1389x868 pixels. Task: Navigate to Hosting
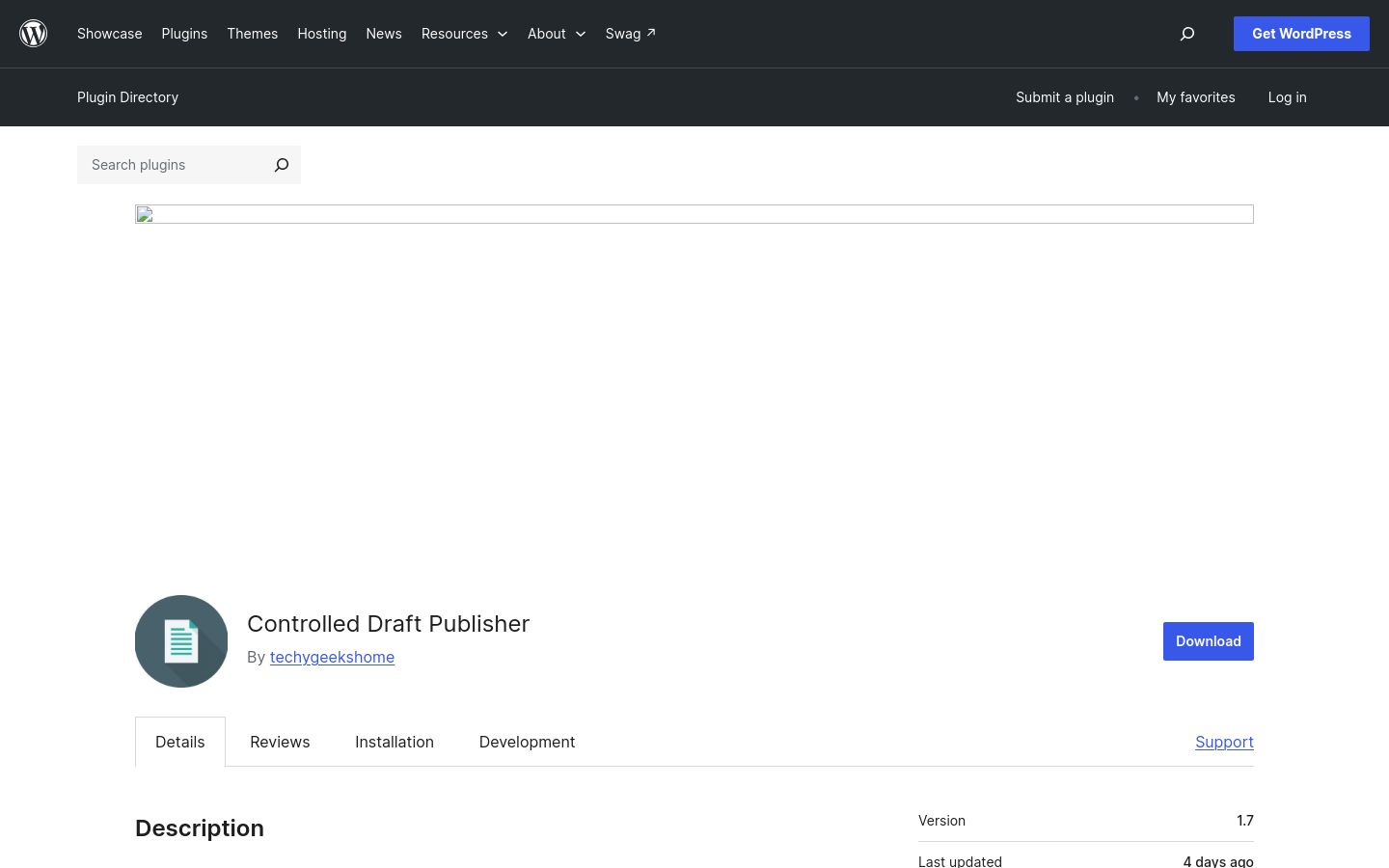[322, 34]
